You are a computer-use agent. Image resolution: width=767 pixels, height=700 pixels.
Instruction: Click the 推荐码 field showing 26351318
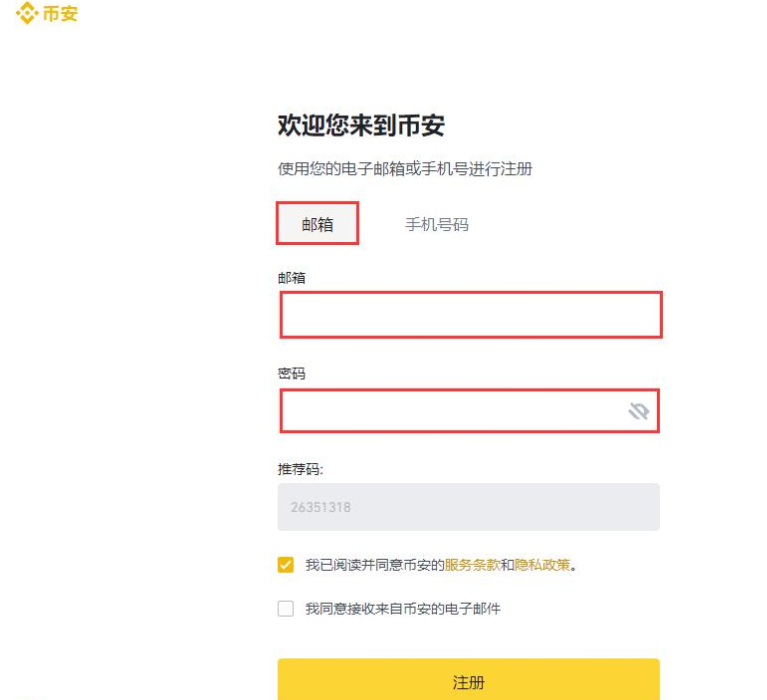(x=468, y=507)
